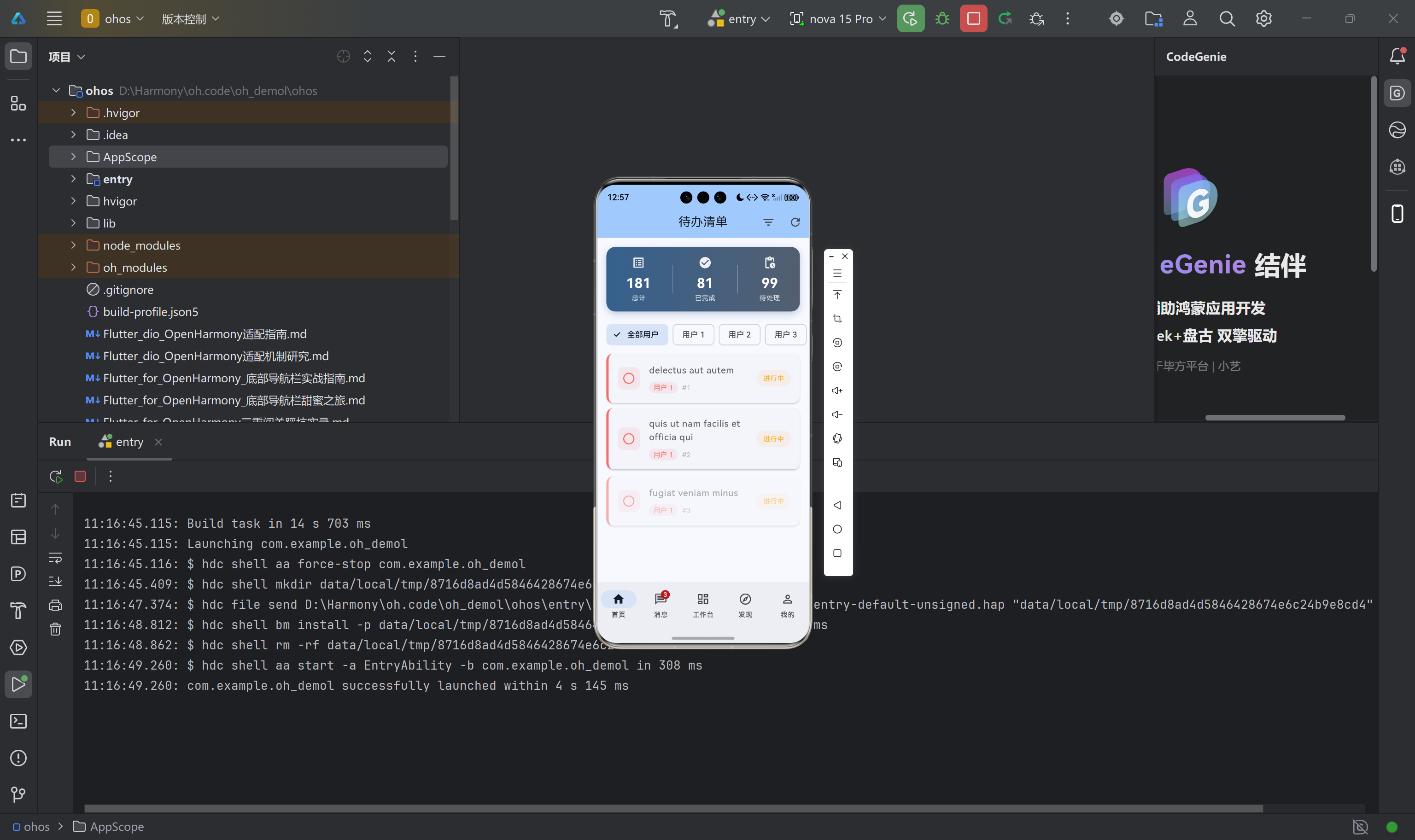Click the console horizontal scrollbar
The width and height of the screenshot is (1415, 840).
[x=673, y=808]
